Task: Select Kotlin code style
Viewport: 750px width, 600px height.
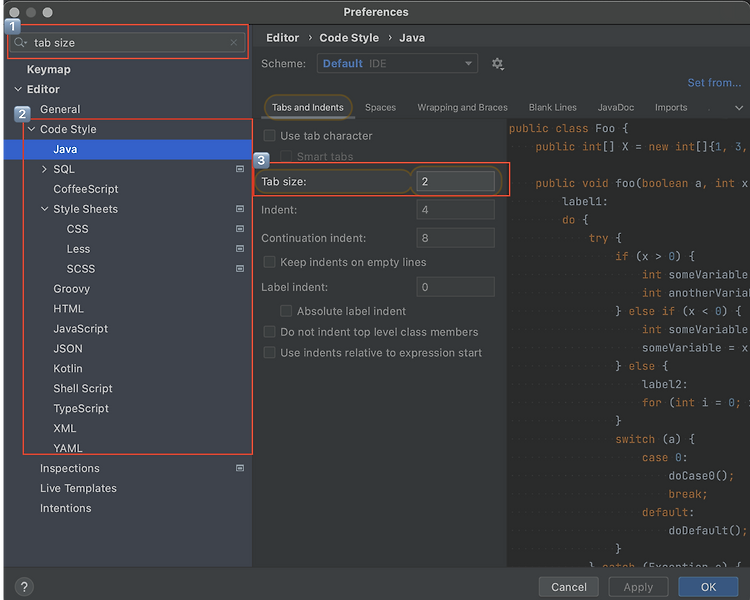Action: 68,368
